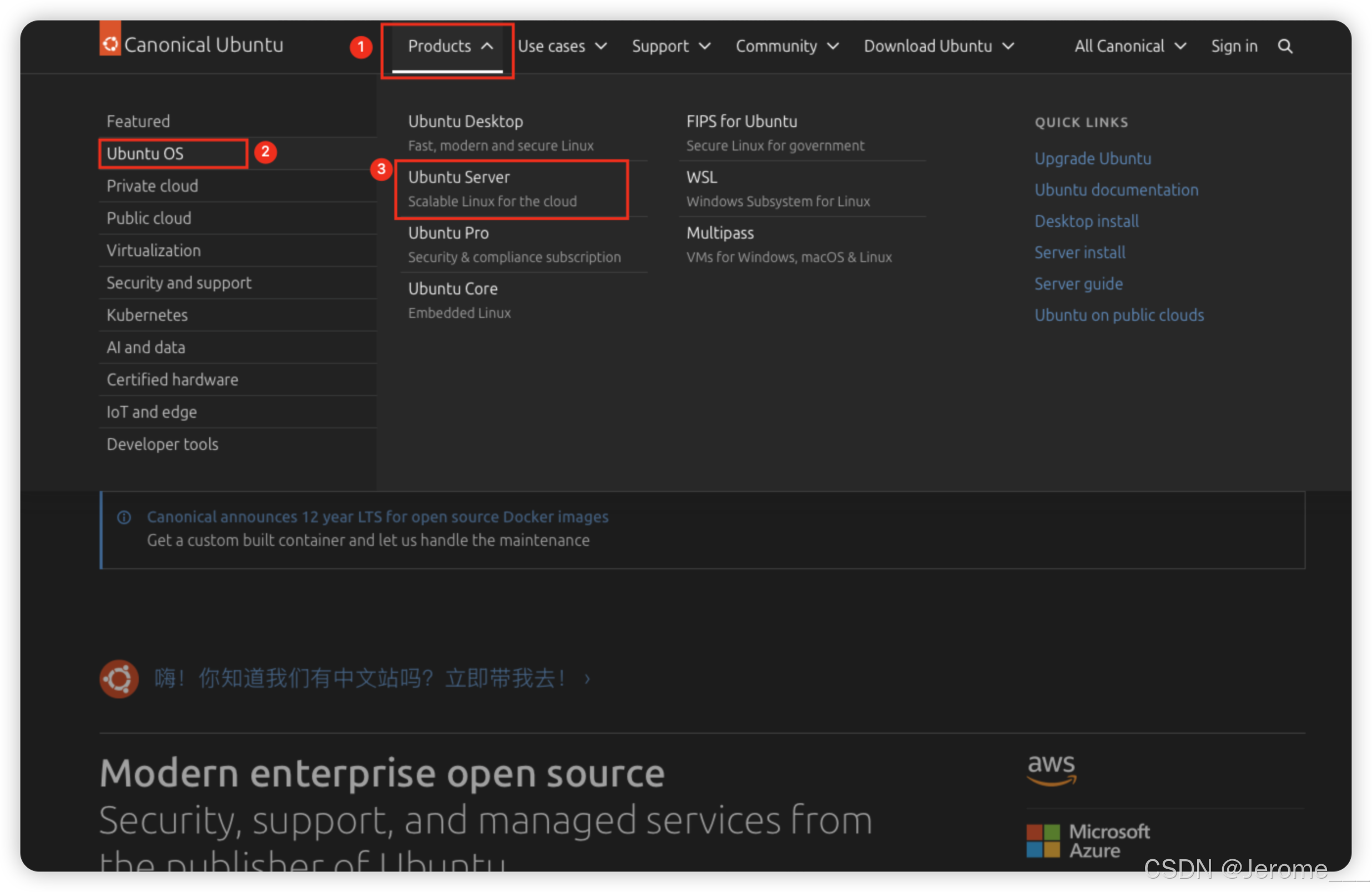Screen dimensions: 1372x892
Task: Select Ubuntu OS in the sidebar
Action: 145,153
